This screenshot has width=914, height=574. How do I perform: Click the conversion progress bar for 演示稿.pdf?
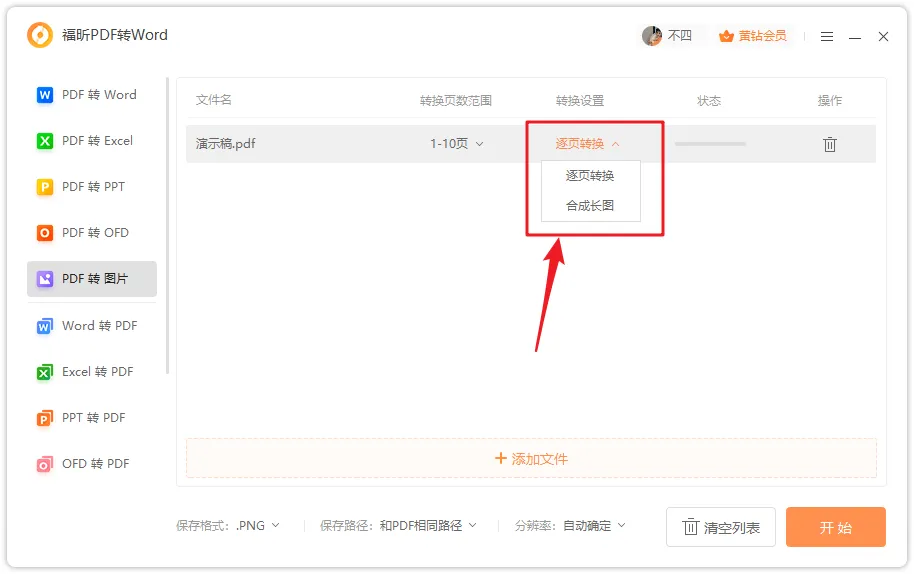click(710, 144)
